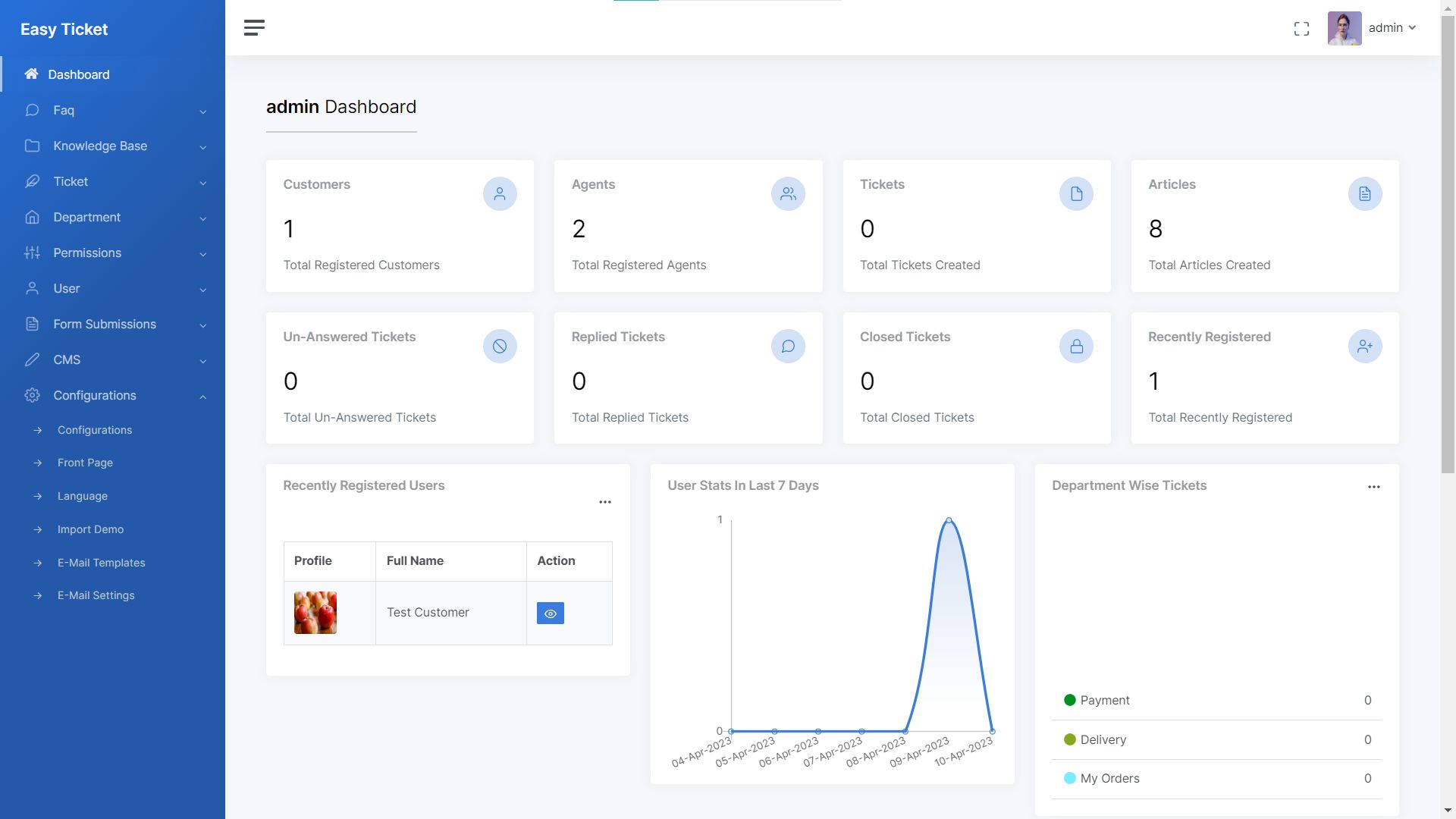Click the Agents card group icon

[x=788, y=194]
